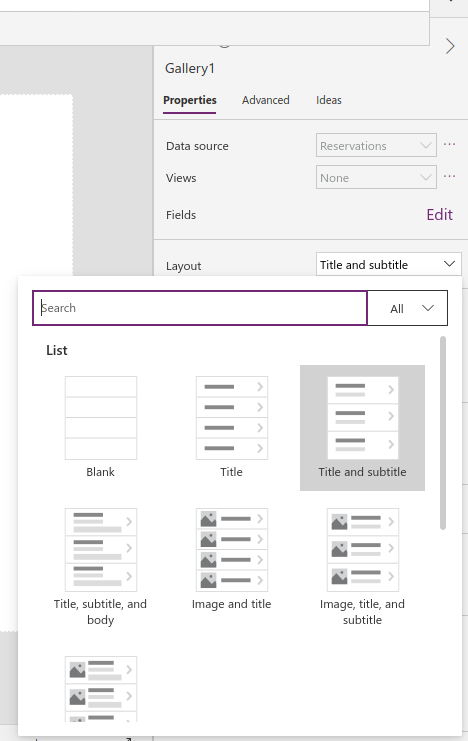The width and height of the screenshot is (468, 741).
Task: Pick the Title and subtitle layout
Action: [x=363, y=427]
